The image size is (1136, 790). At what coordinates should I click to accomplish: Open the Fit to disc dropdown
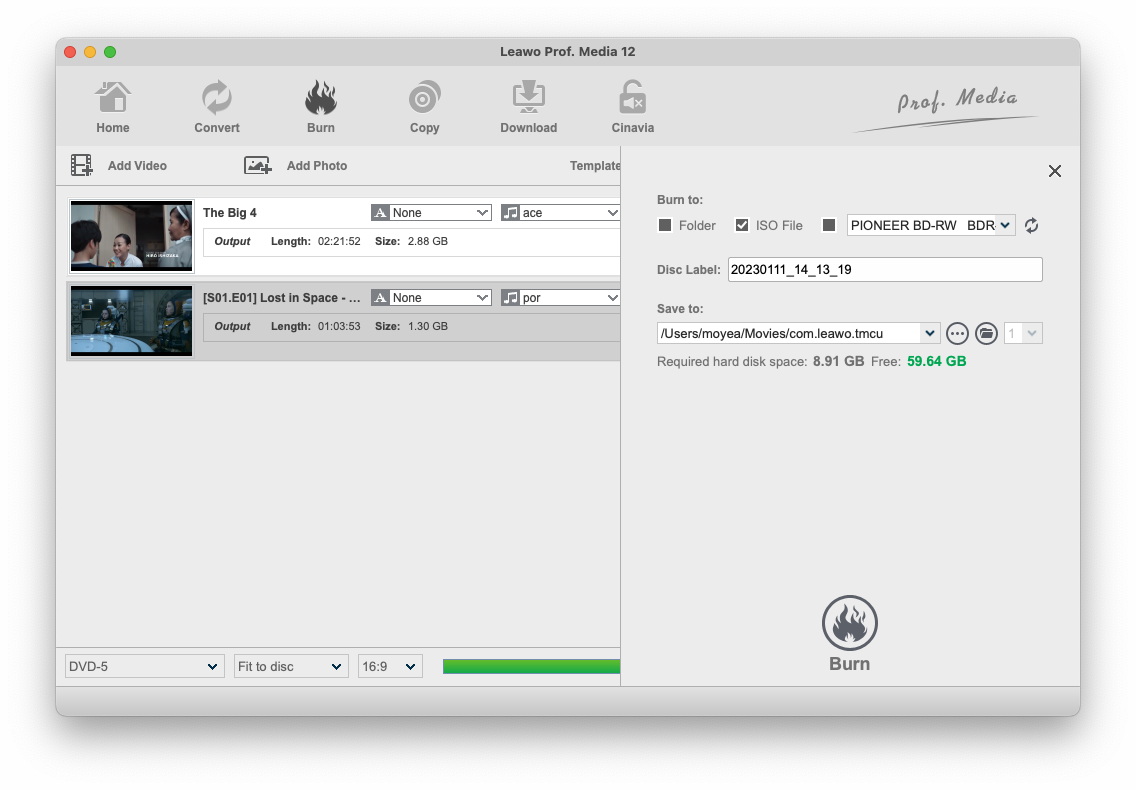coord(291,666)
